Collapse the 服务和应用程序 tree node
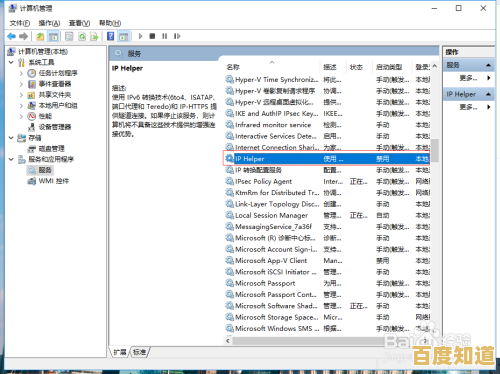 coord(11,159)
